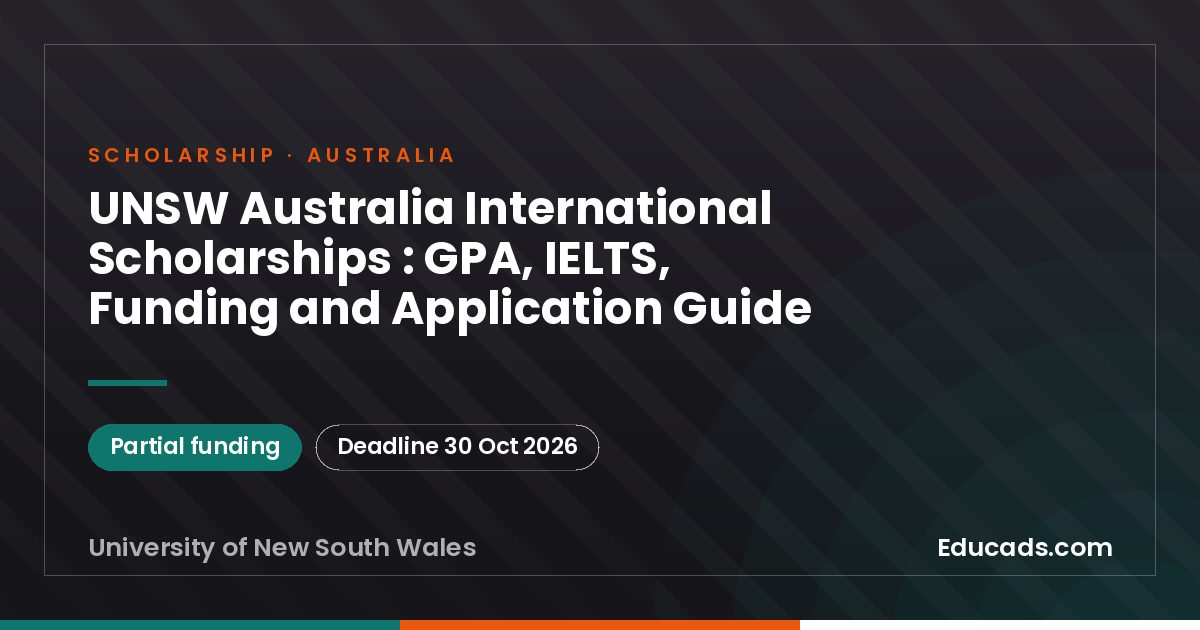This screenshot has width=1200, height=630.
Task: Click the "SCHOLARSHIP · AUSTRALIA" category label
Action: 272,155
